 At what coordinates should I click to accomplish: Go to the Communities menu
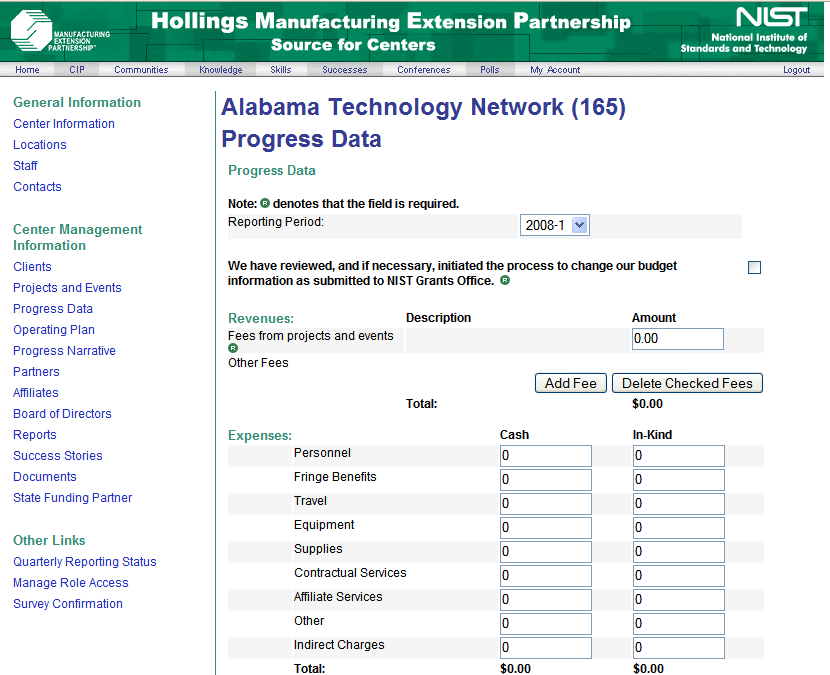141,69
